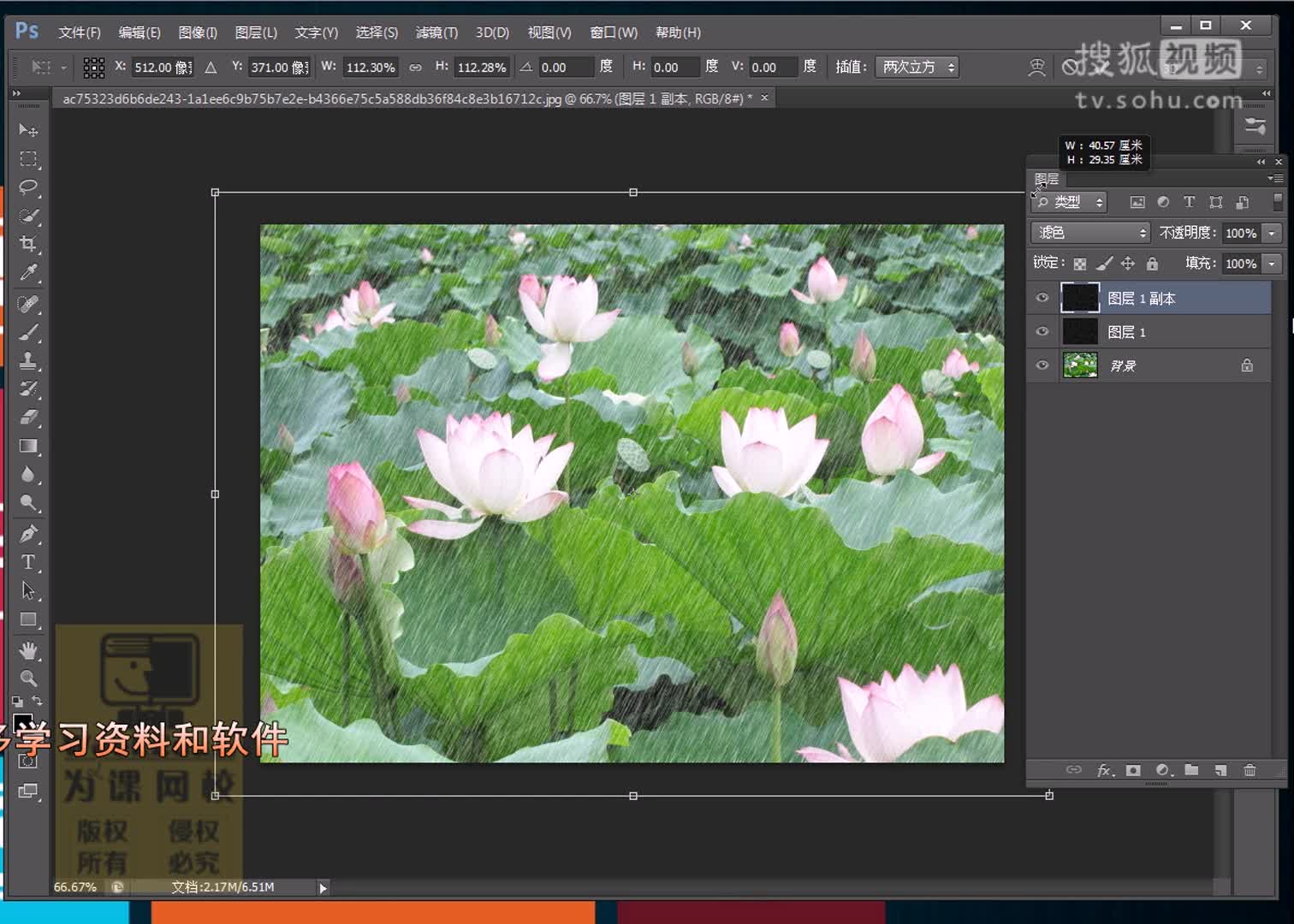Click the reference point location grid
This screenshot has width=1294, height=924.
point(94,67)
